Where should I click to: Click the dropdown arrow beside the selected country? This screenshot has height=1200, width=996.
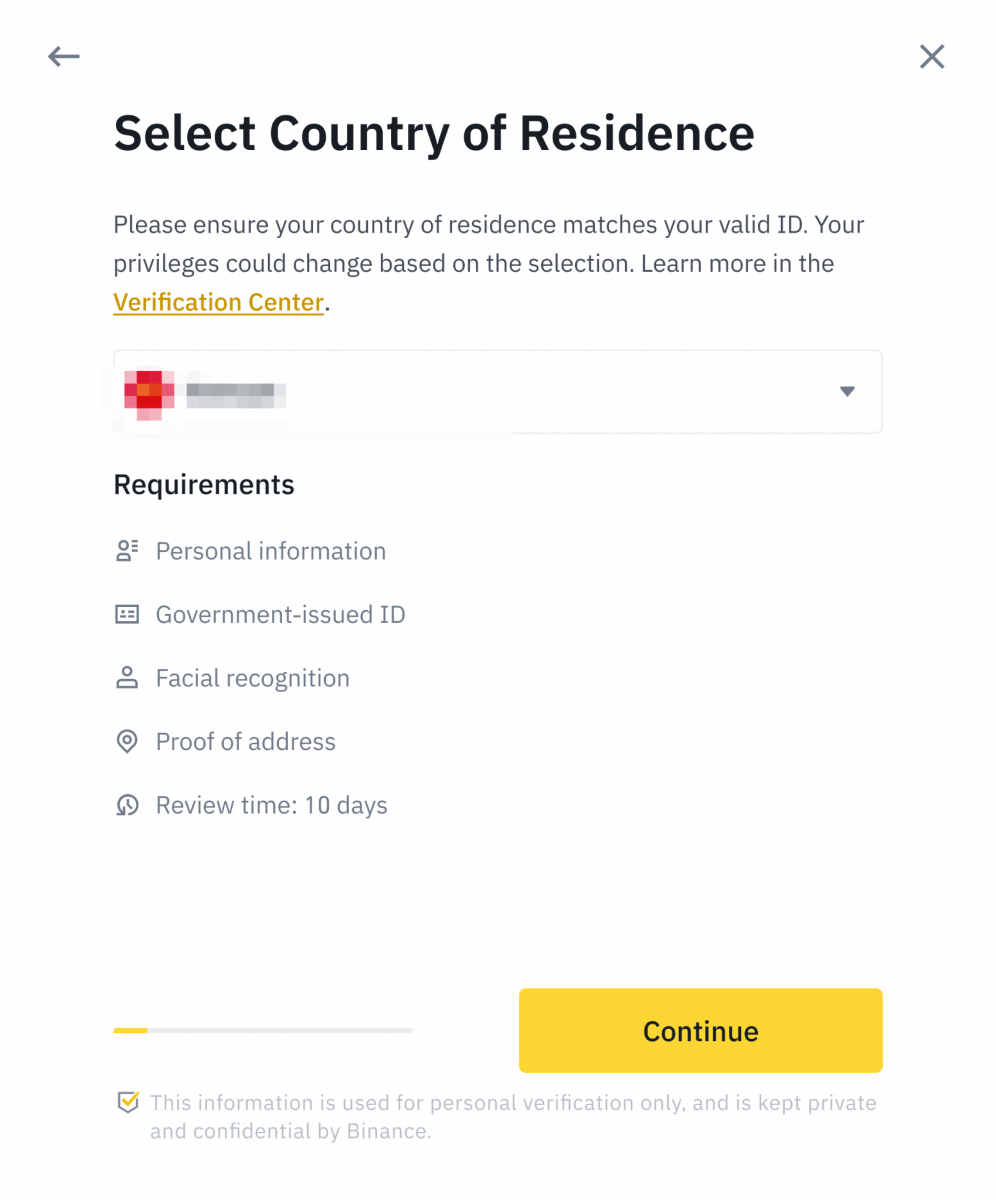847,392
